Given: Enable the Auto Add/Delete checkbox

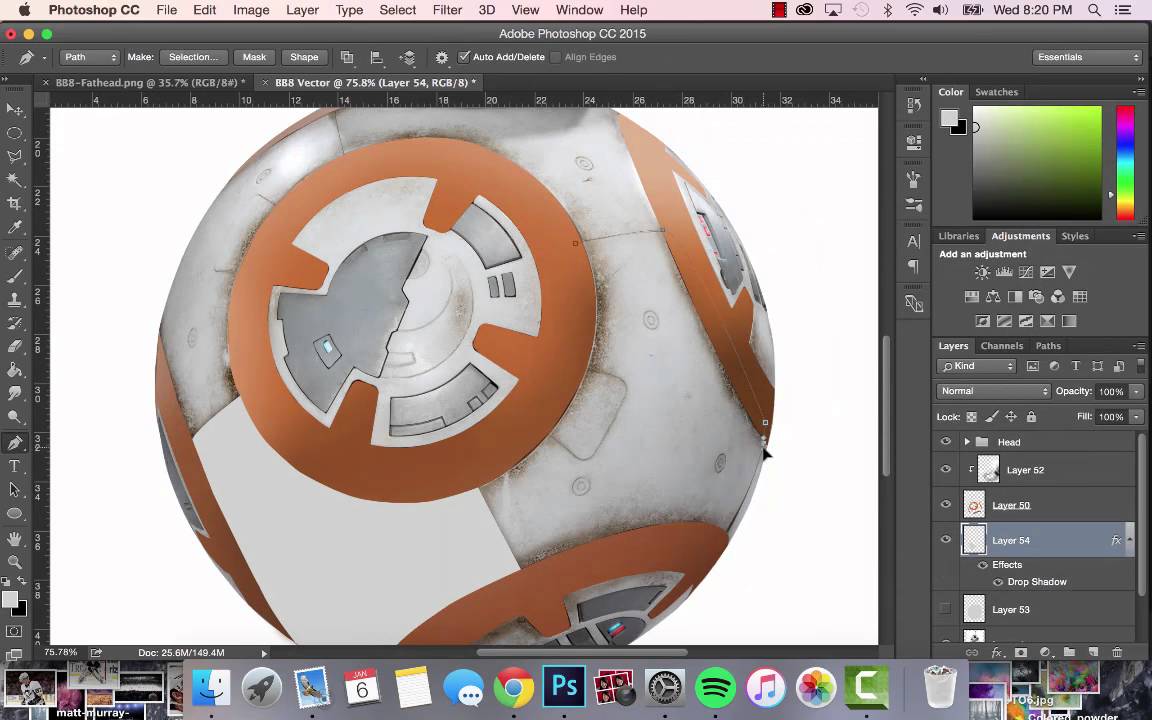Looking at the screenshot, I should 466,57.
